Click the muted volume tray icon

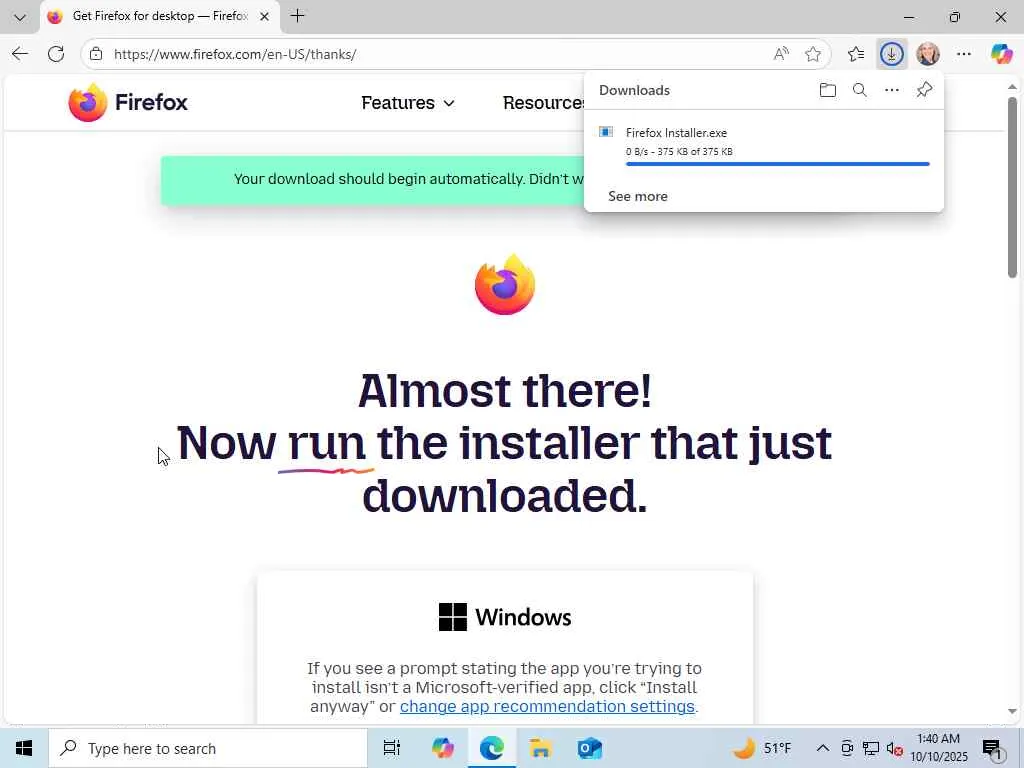tap(895, 749)
